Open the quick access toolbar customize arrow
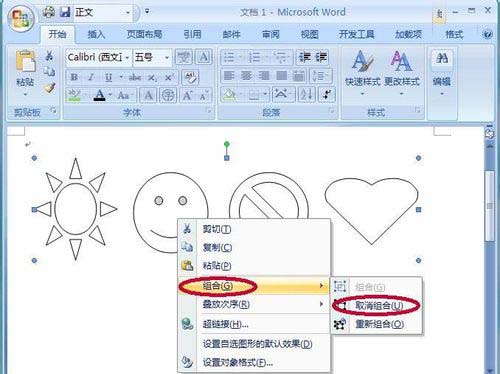This screenshot has width=500, height=374. point(147,12)
